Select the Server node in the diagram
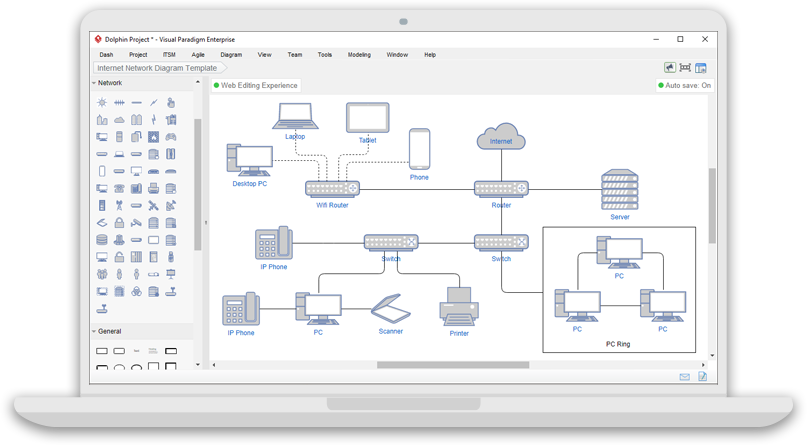Image resolution: width=807 pixels, height=445 pixels. 620,190
